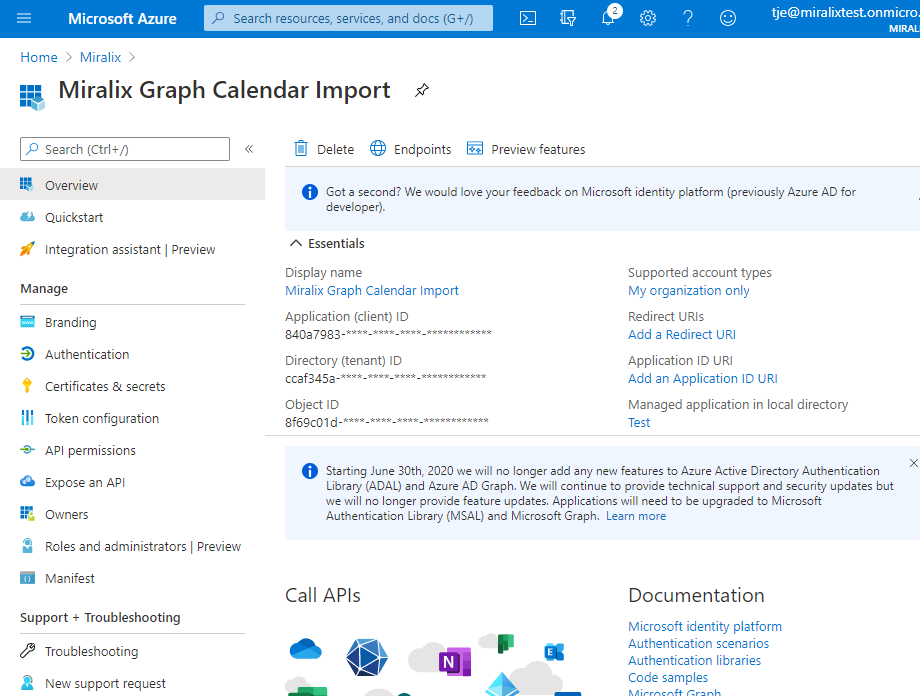Focus the top Search resources field
Image resolution: width=920 pixels, height=696 pixels.
tap(349, 18)
